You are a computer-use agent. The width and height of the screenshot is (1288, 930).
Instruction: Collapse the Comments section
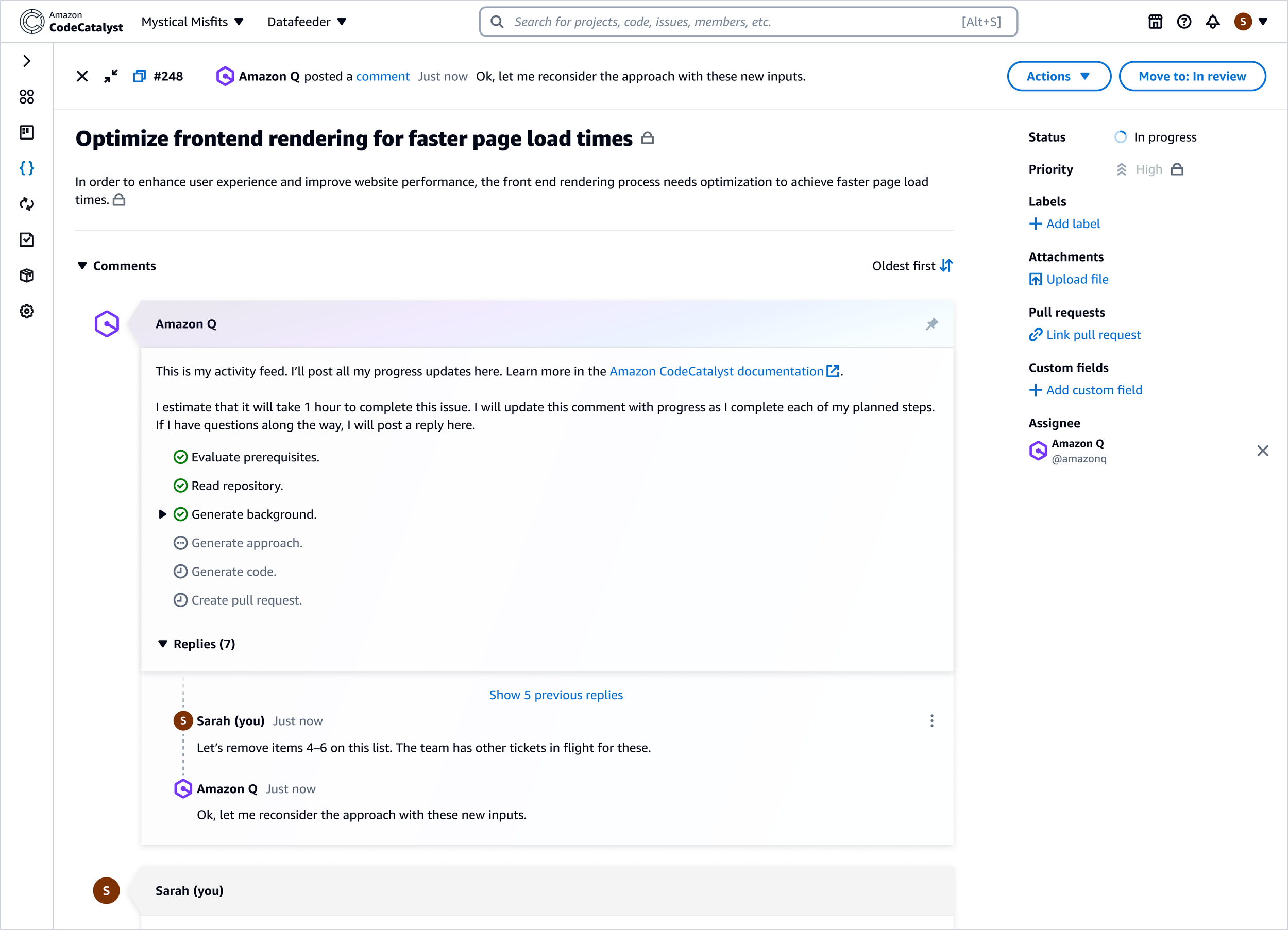pos(82,266)
